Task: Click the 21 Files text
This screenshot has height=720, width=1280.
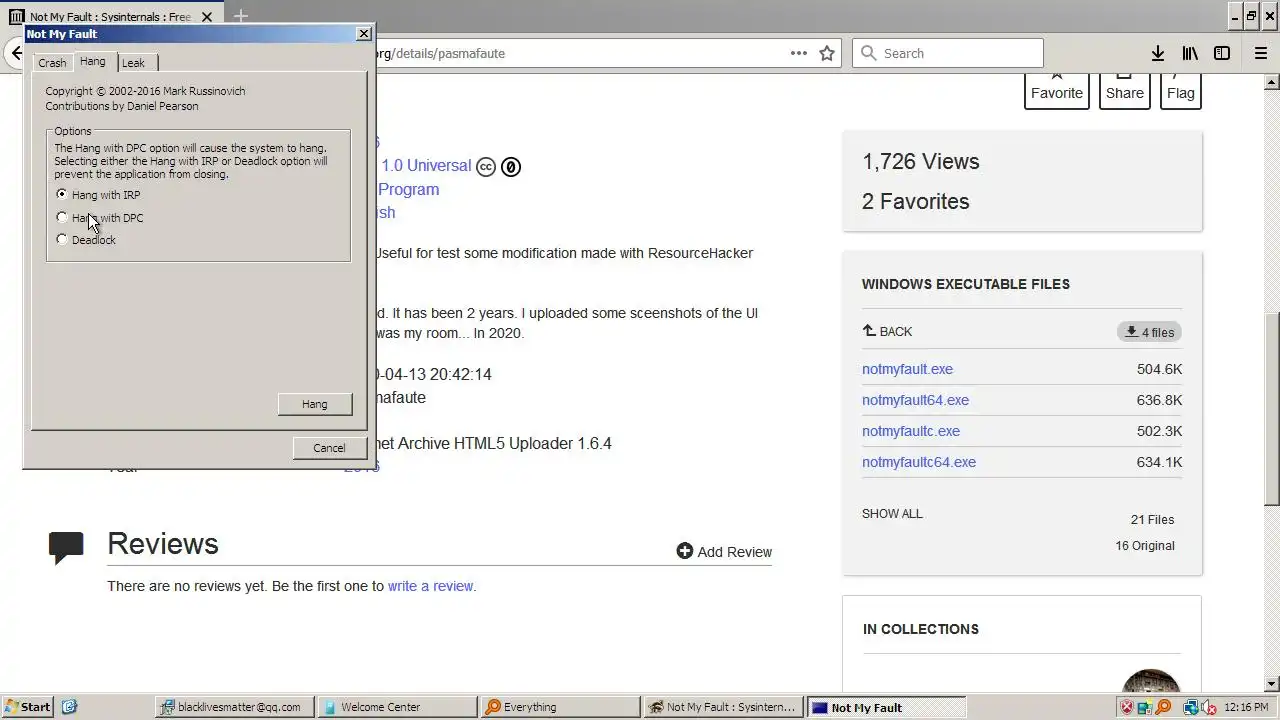Action: tap(1152, 520)
